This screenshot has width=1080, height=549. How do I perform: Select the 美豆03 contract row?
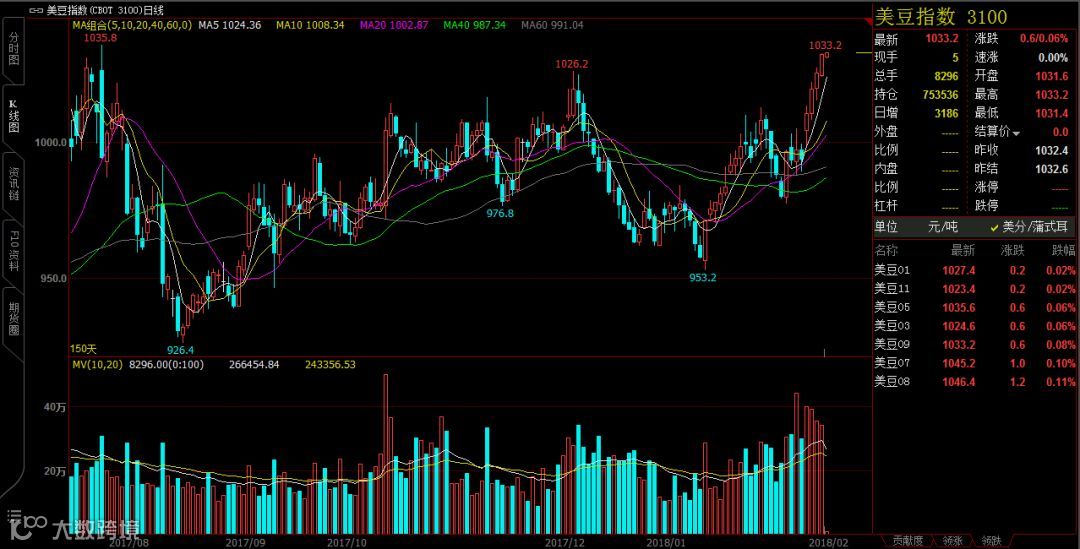click(x=975, y=327)
